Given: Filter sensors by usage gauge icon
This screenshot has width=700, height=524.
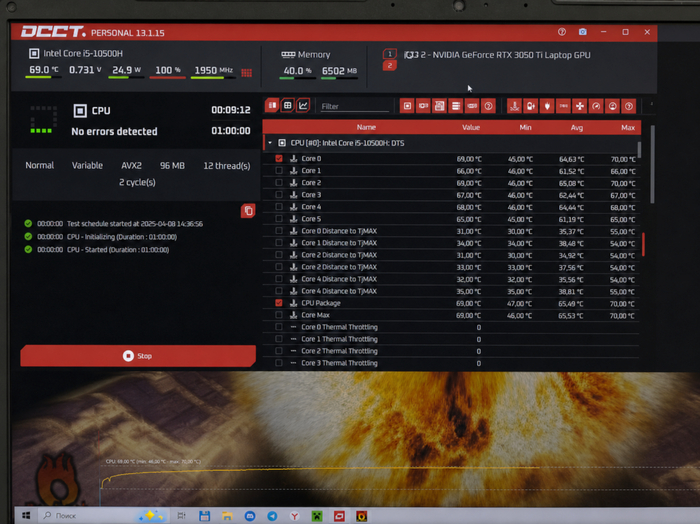Looking at the screenshot, I should point(596,106).
